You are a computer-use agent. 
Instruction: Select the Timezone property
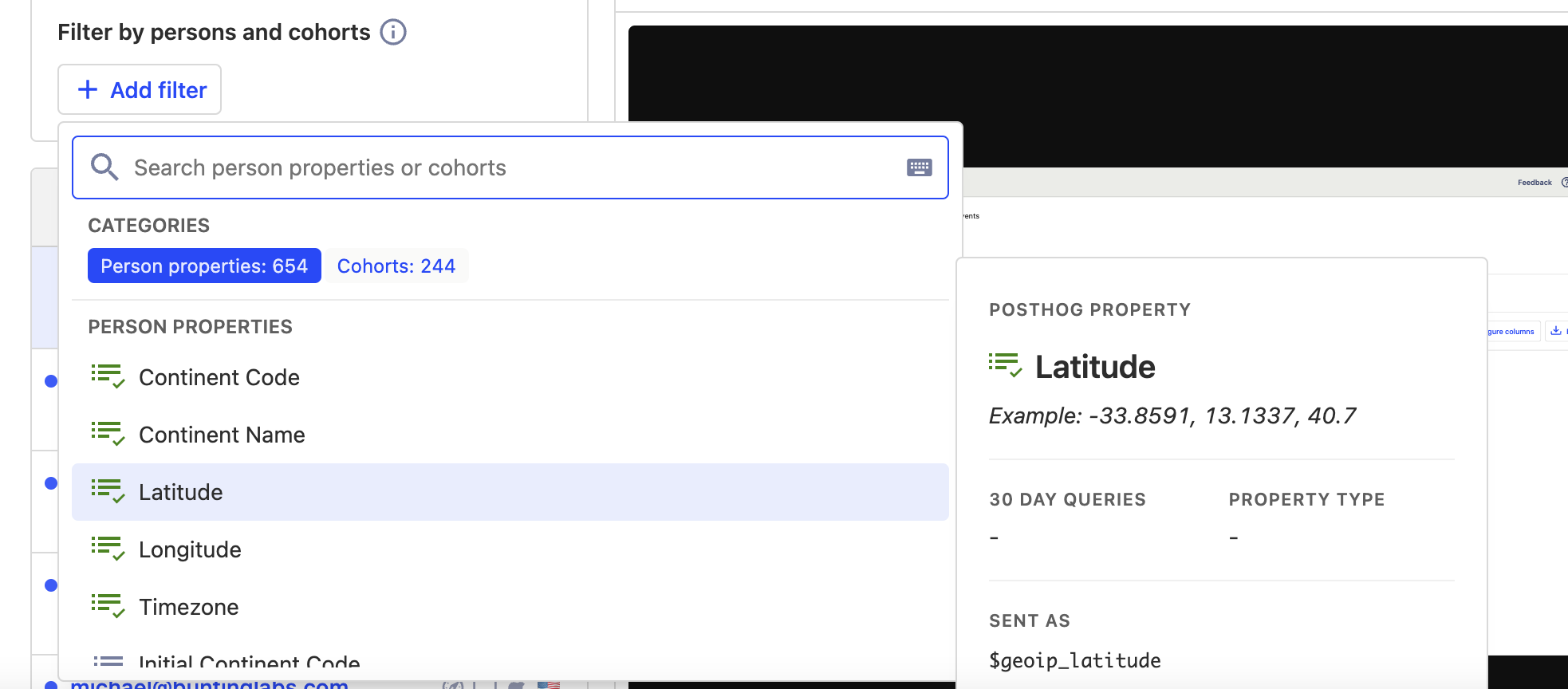(189, 607)
